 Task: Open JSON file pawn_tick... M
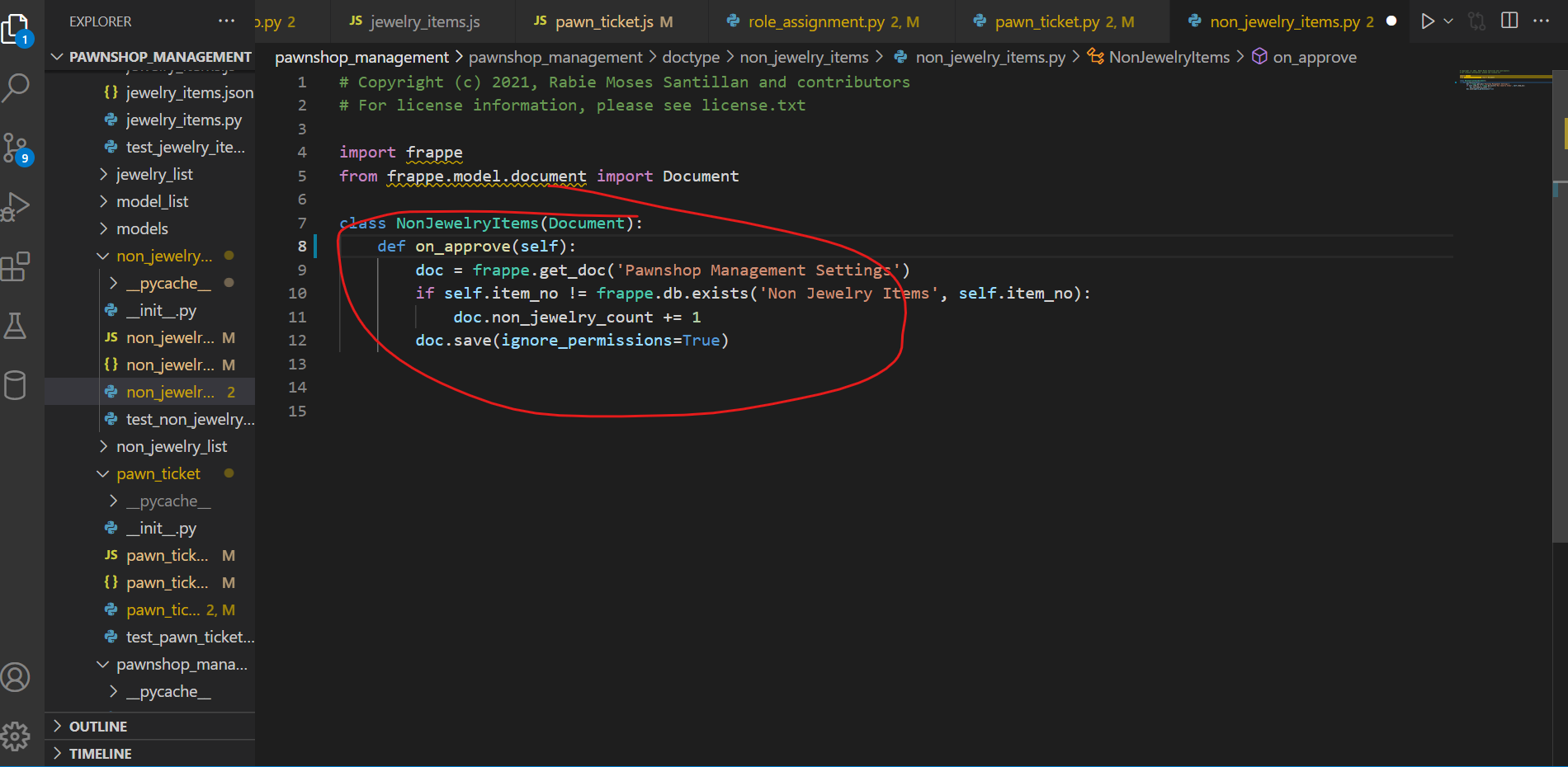pyautogui.click(x=150, y=582)
